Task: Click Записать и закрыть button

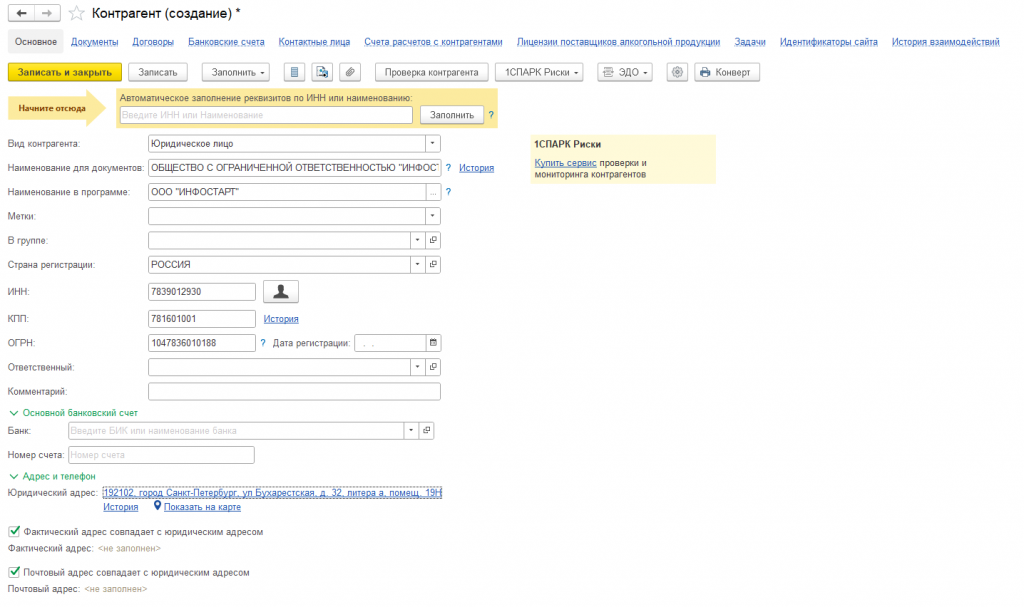Action: 65,73
